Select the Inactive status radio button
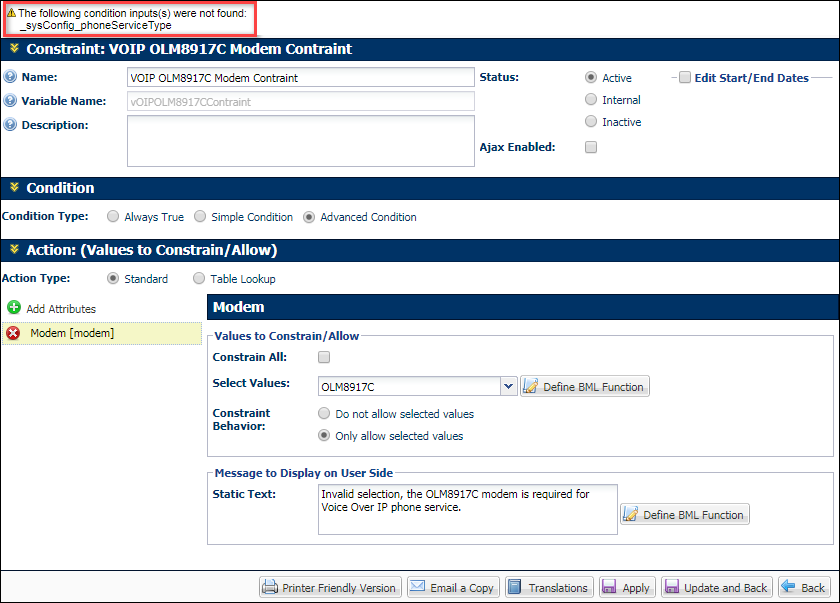The image size is (840, 603). pos(591,122)
